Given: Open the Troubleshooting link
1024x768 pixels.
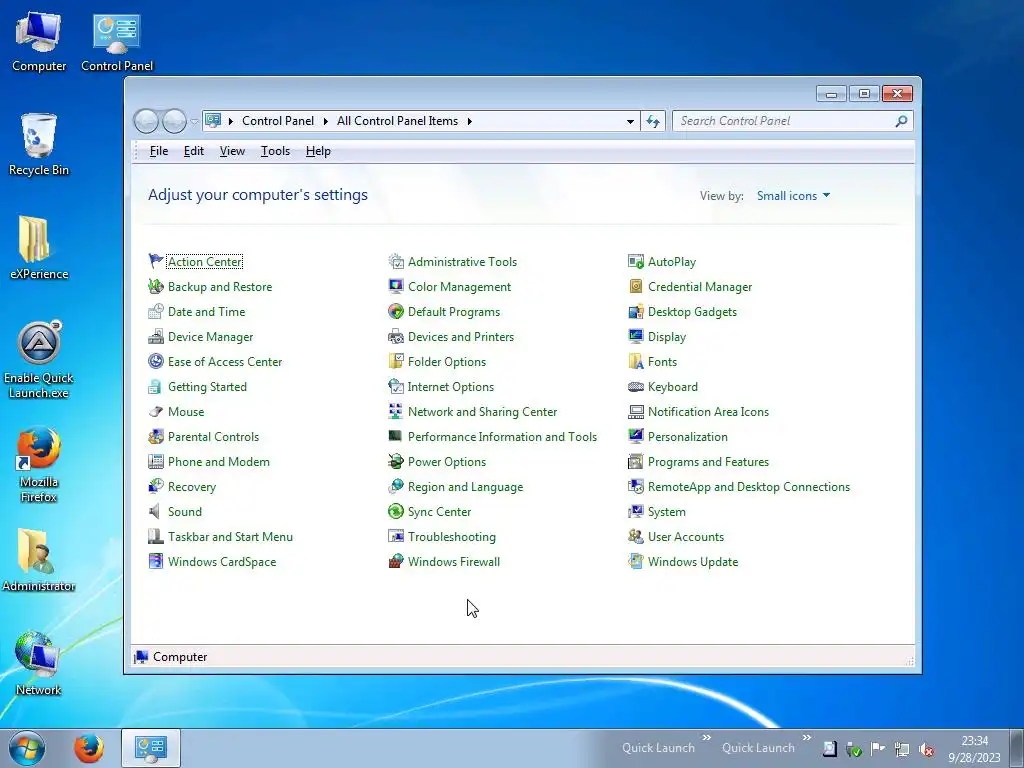Looking at the screenshot, I should point(451,537).
